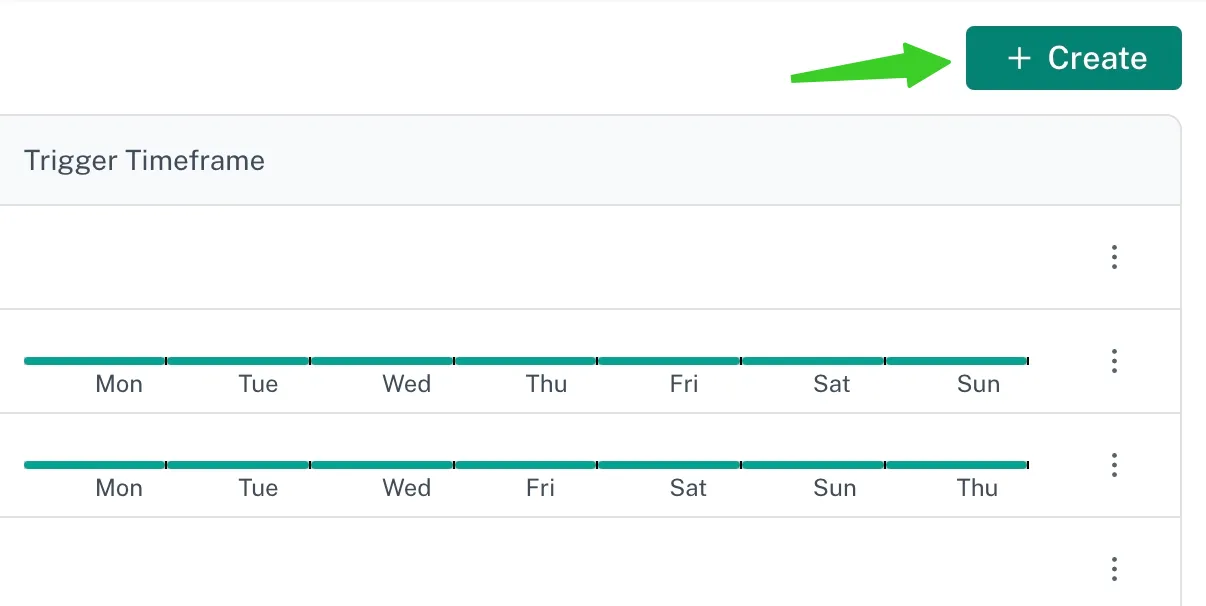
Task: Click Thu segment in the row ending Thu
Action: pyautogui.click(x=957, y=465)
